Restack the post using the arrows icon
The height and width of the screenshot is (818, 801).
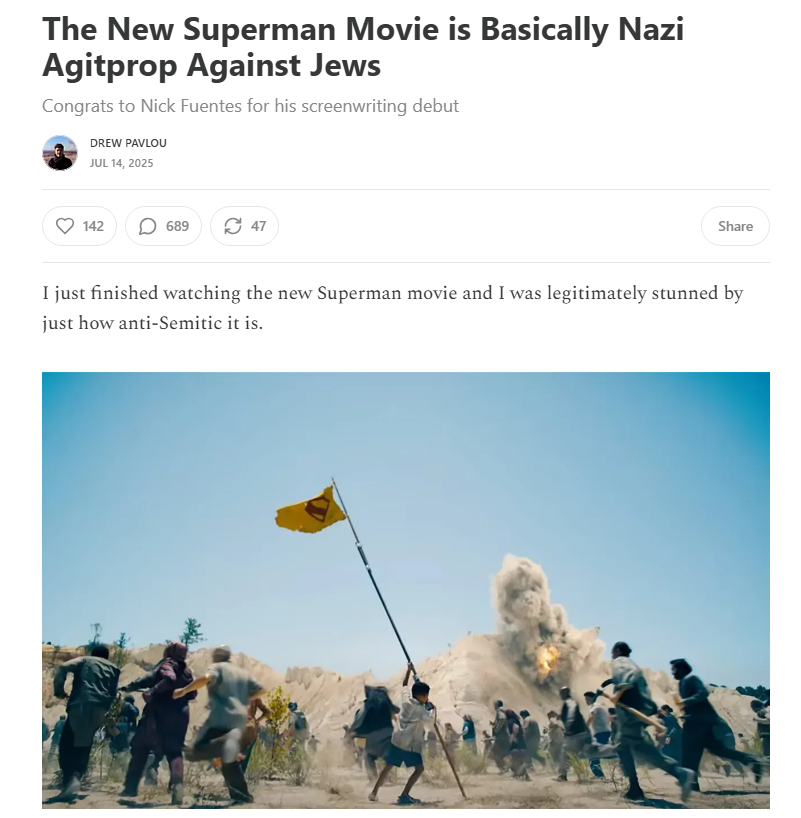pos(233,226)
